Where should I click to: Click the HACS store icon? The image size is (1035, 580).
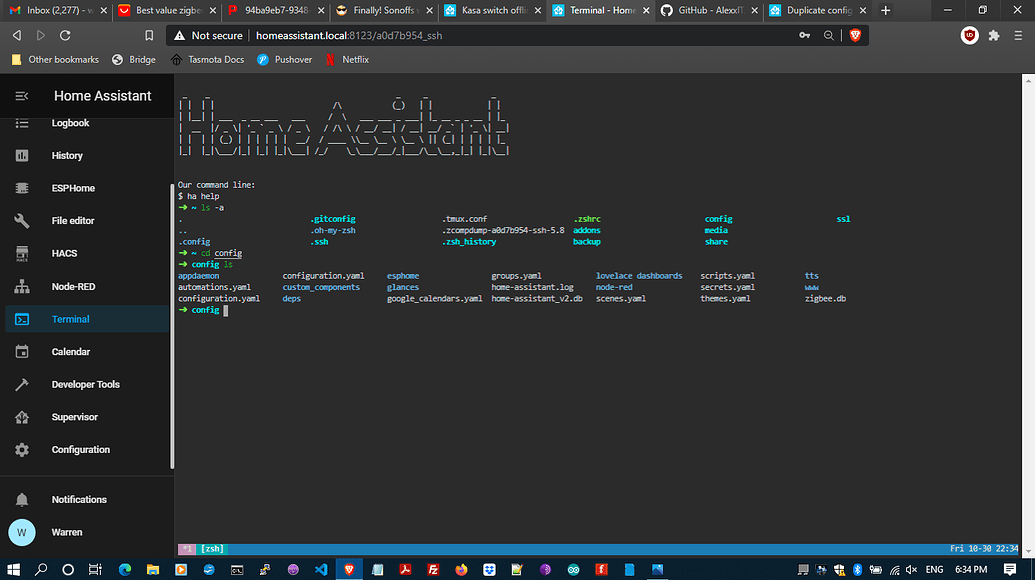(x=22, y=253)
